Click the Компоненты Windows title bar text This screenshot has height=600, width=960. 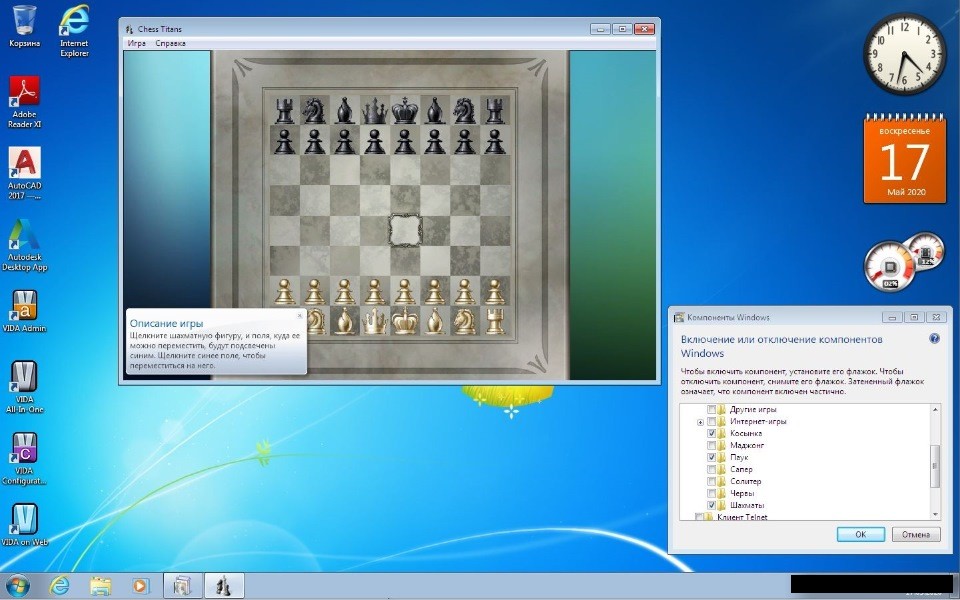[728, 317]
